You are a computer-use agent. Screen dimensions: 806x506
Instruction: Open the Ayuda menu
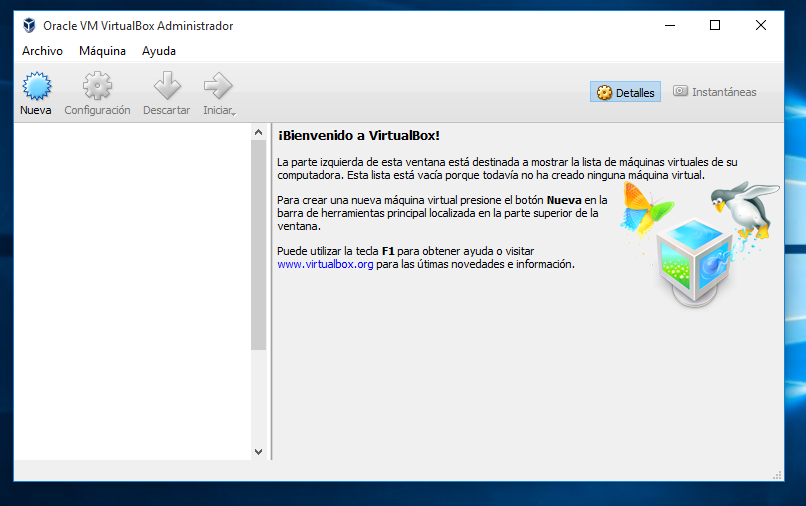click(x=159, y=51)
